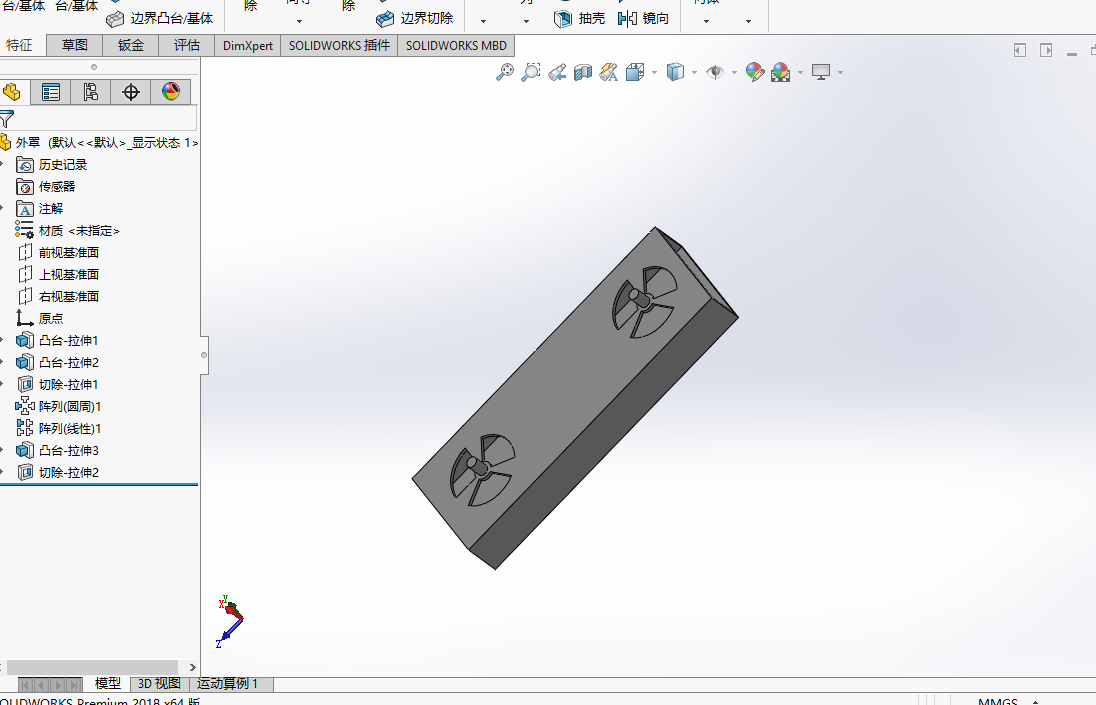The height and width of the screenshot is (705, 1096).
Task: Click the panel splitter collapse handle
Action: 204,355
